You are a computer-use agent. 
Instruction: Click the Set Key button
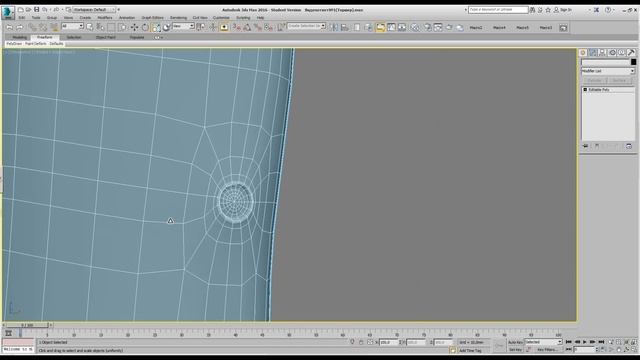(515, 350)
